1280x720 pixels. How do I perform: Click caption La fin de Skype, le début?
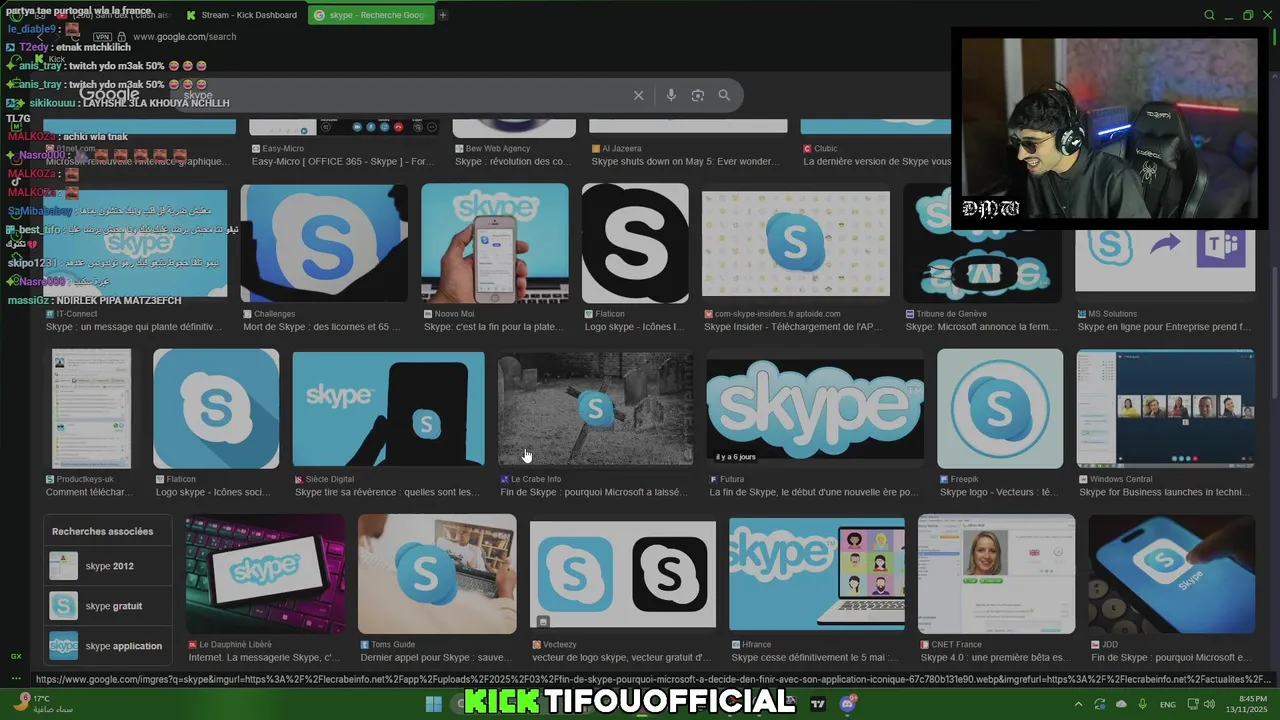(x=813, y=492)
